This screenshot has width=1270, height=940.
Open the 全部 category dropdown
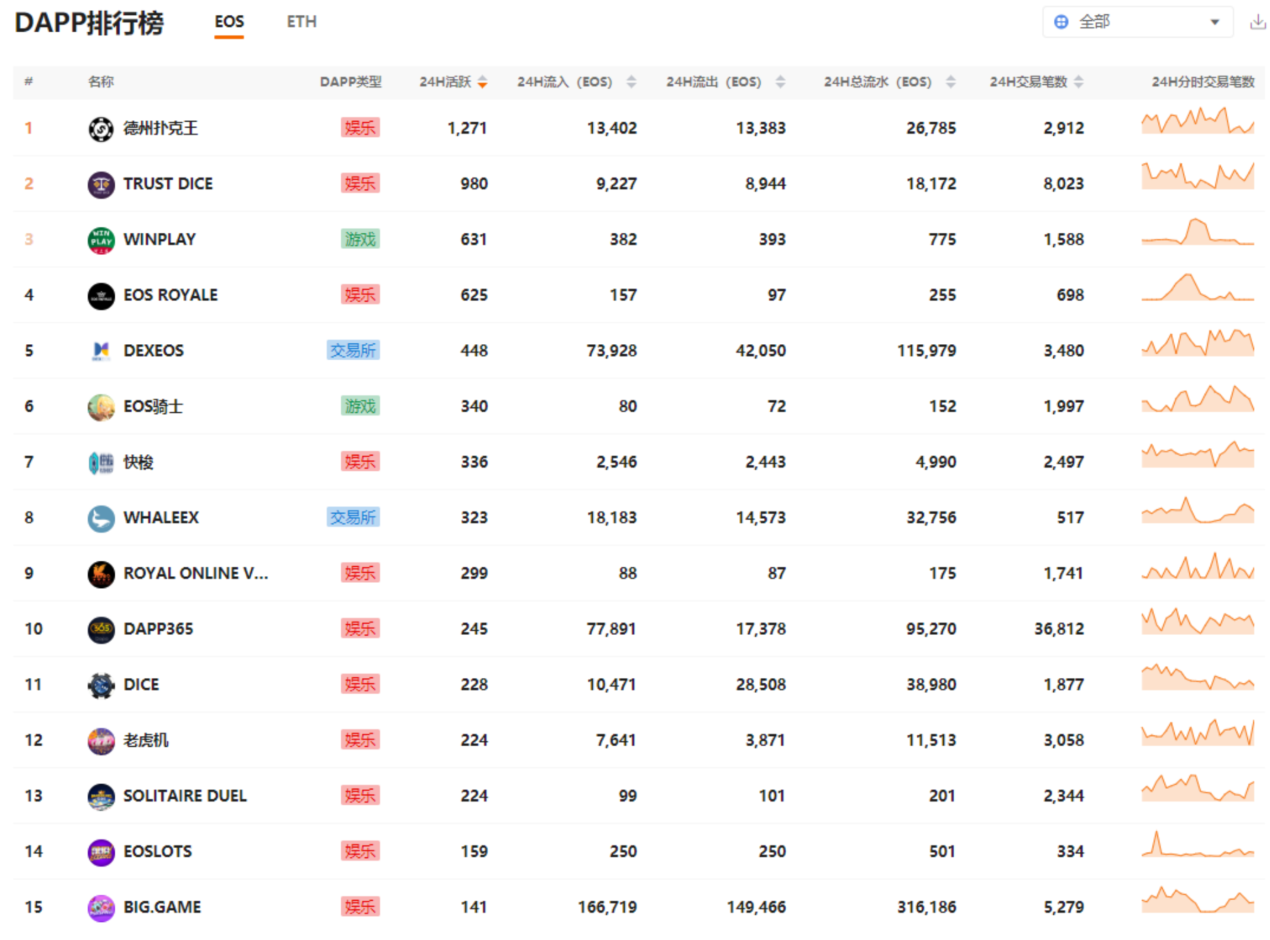click(1138, 22)
